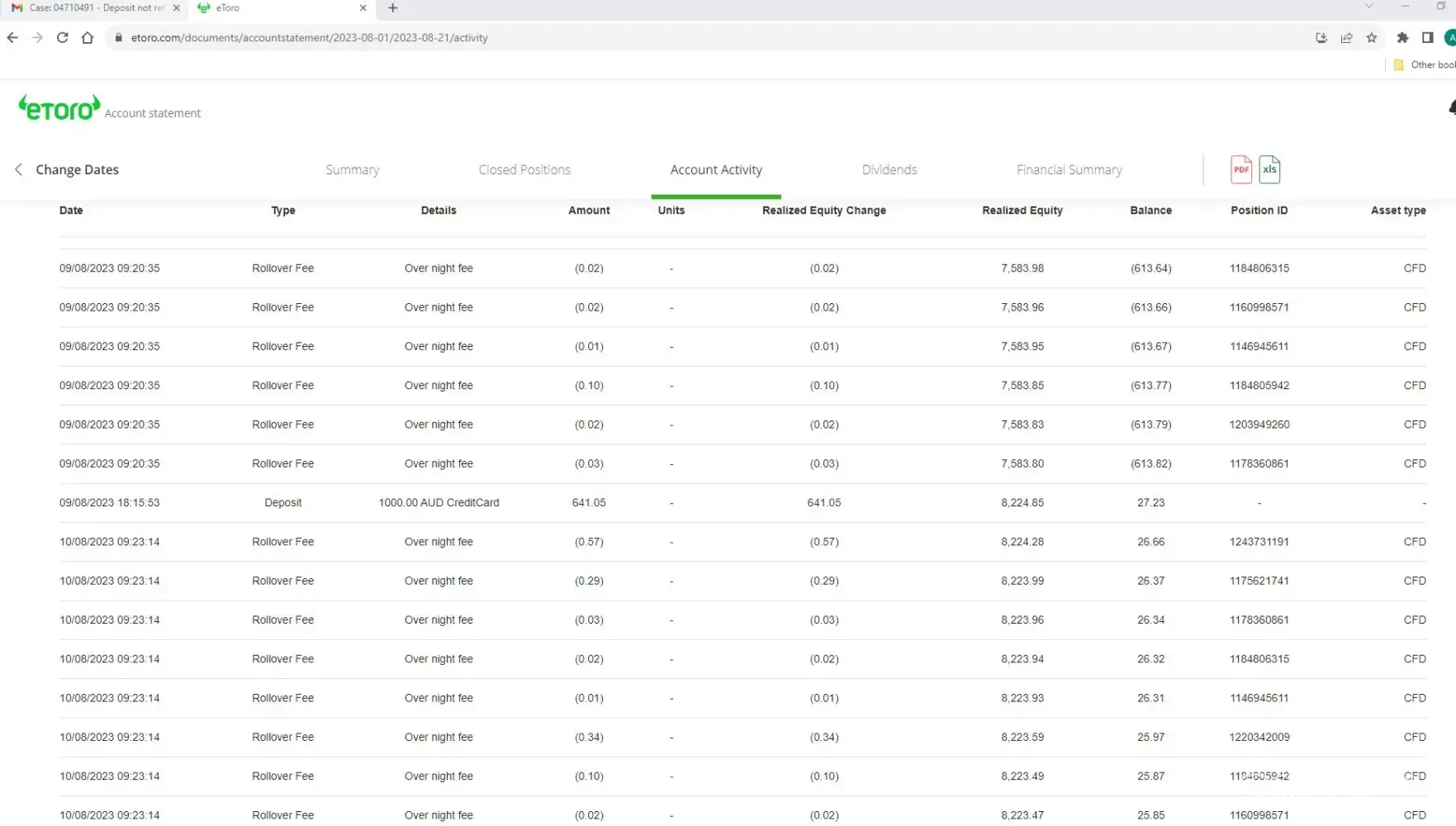
Task: Open browser extensions puzzle icon
Action: (1402, 37)
